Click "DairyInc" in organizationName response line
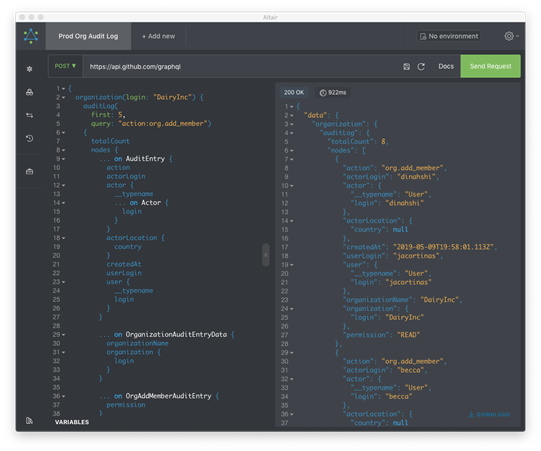Image resolution: width=541 pixels, height=451 pixels. tap(440, 300)
